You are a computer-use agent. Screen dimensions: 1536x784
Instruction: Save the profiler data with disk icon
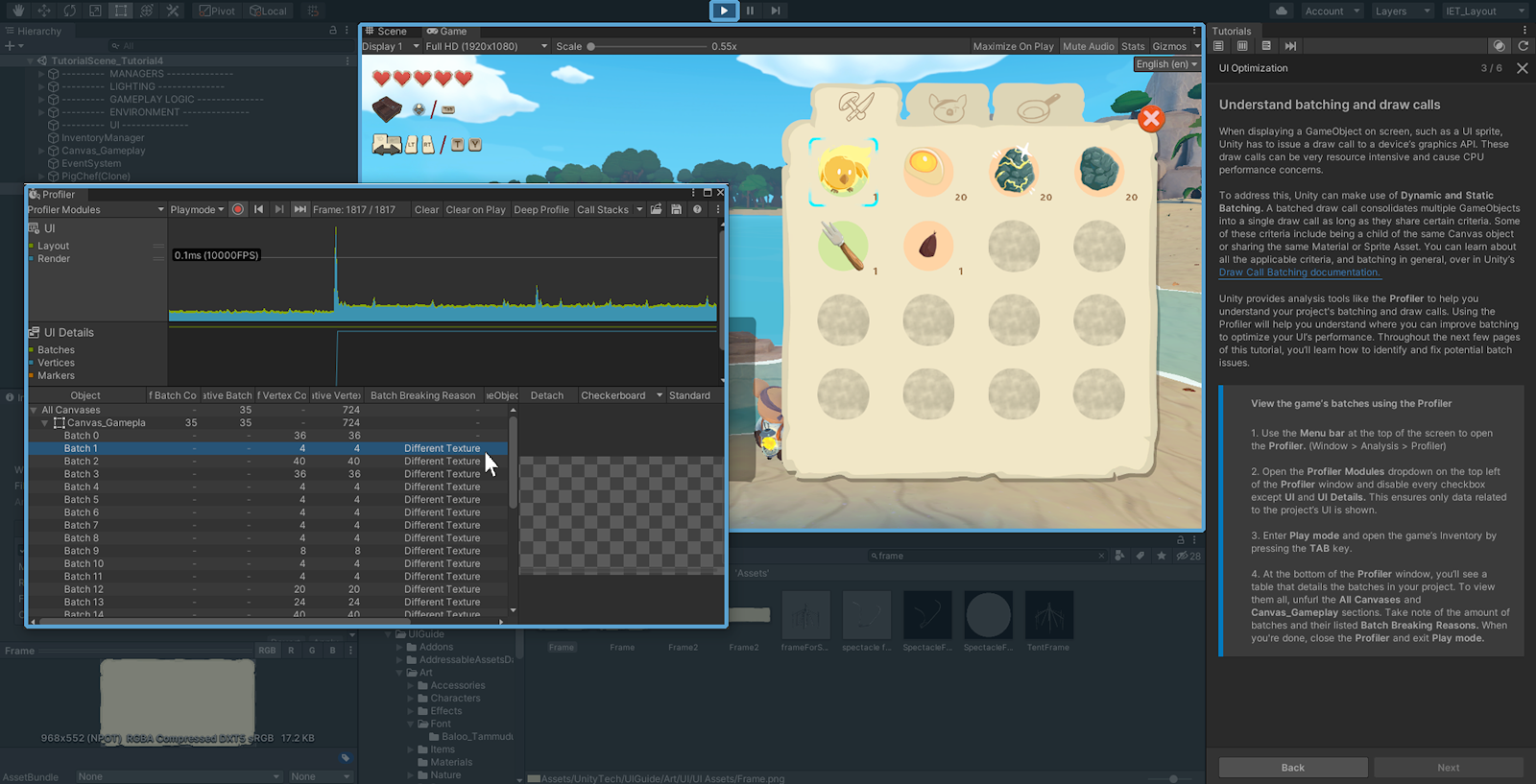(x=676, y=209)
